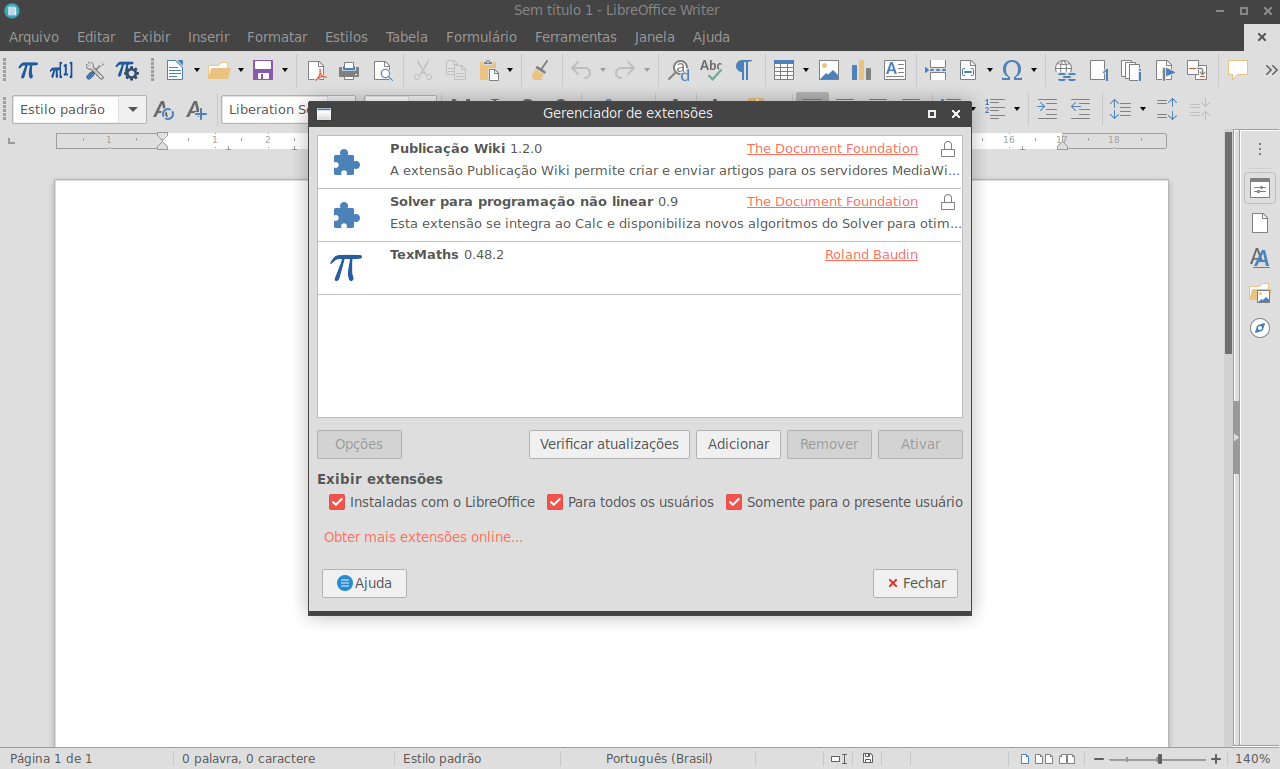Uncheck 'Somente para o presente usuário' checkbox
This screenshot has height=769, width=1280.
click(734, 502)
